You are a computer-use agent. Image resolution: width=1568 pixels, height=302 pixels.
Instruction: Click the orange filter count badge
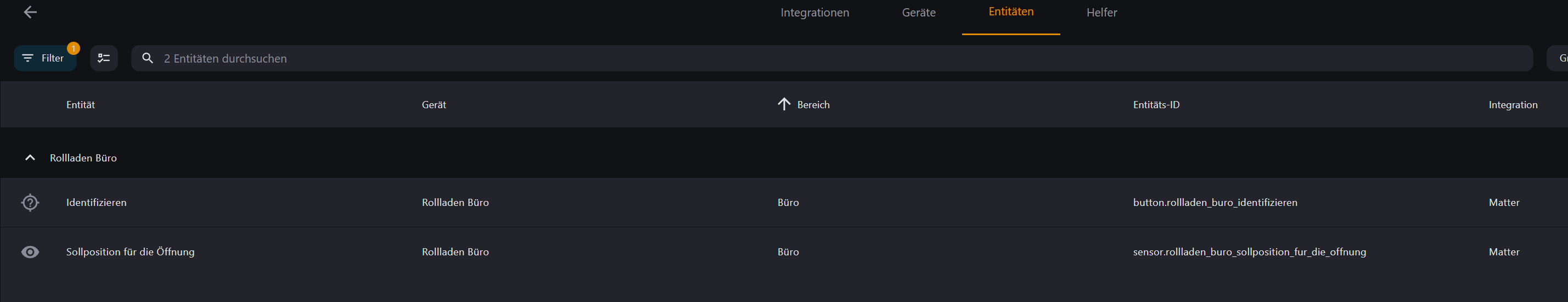click(73, 48)
